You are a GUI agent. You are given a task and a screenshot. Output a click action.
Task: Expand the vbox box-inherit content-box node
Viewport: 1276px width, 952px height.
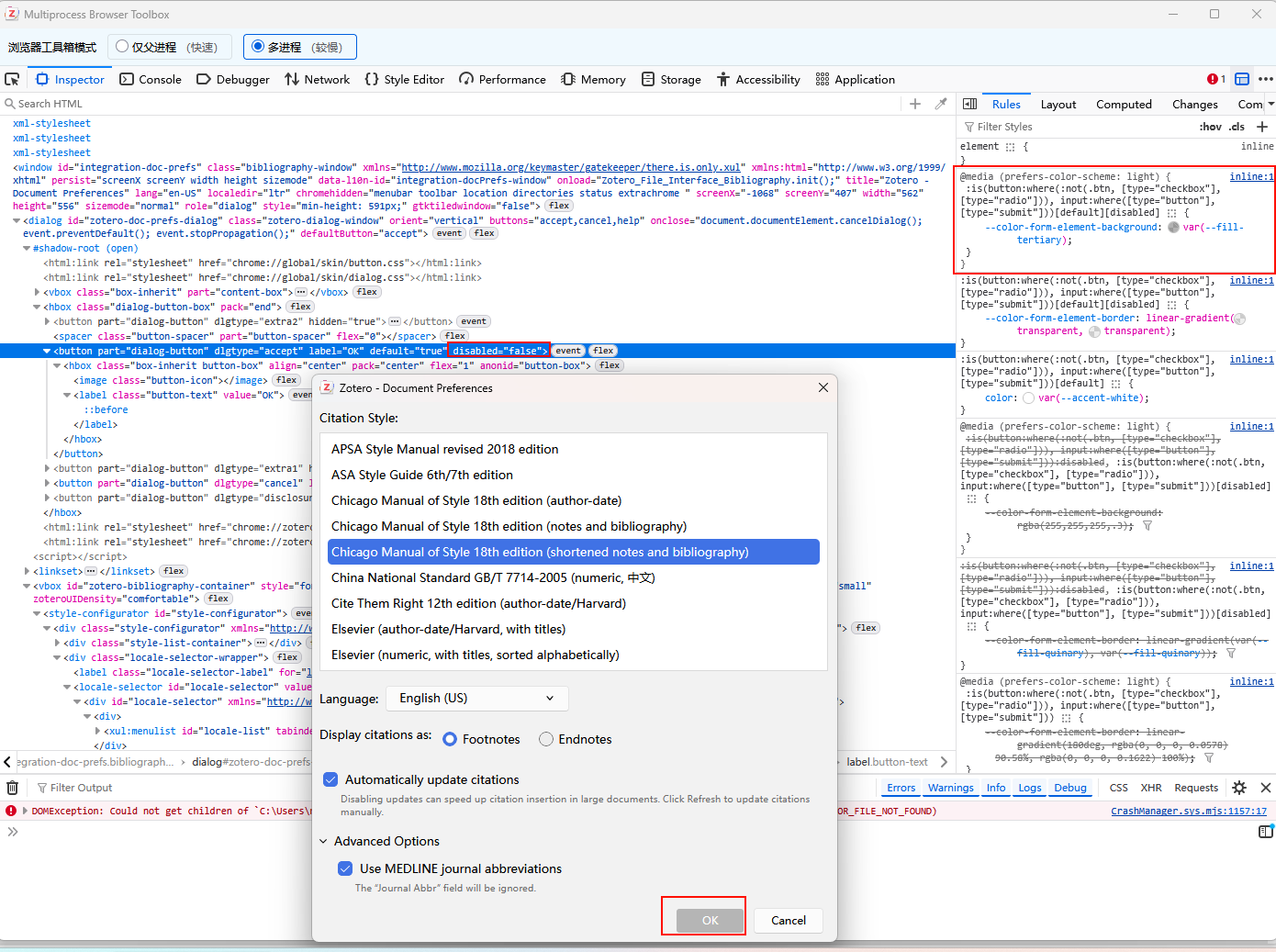[x=38, y=292]
